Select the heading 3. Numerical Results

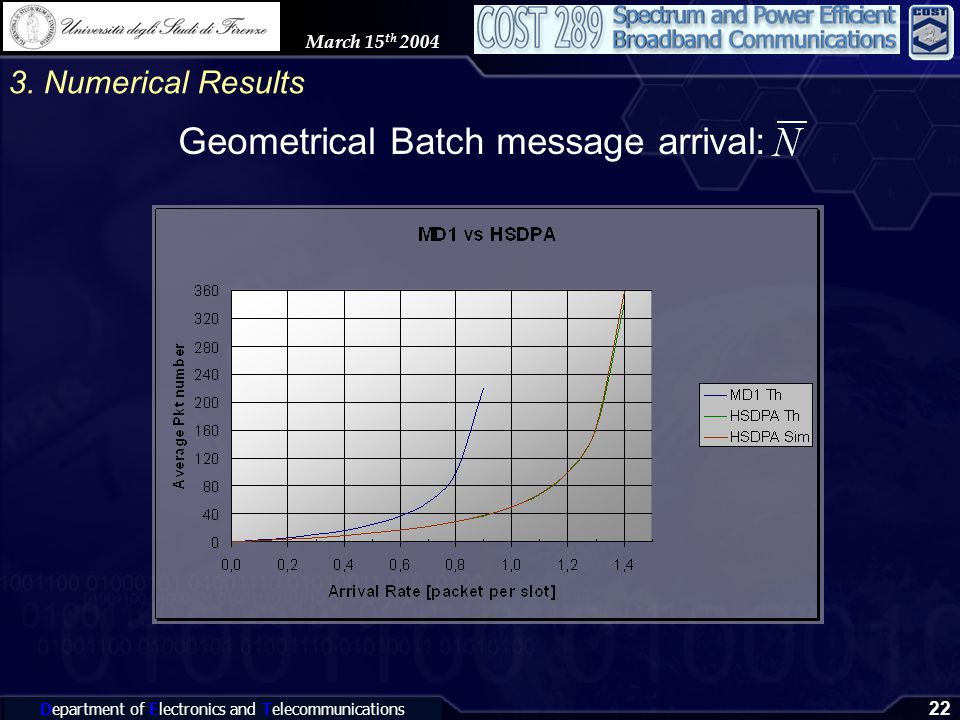[x=157, y=83]
